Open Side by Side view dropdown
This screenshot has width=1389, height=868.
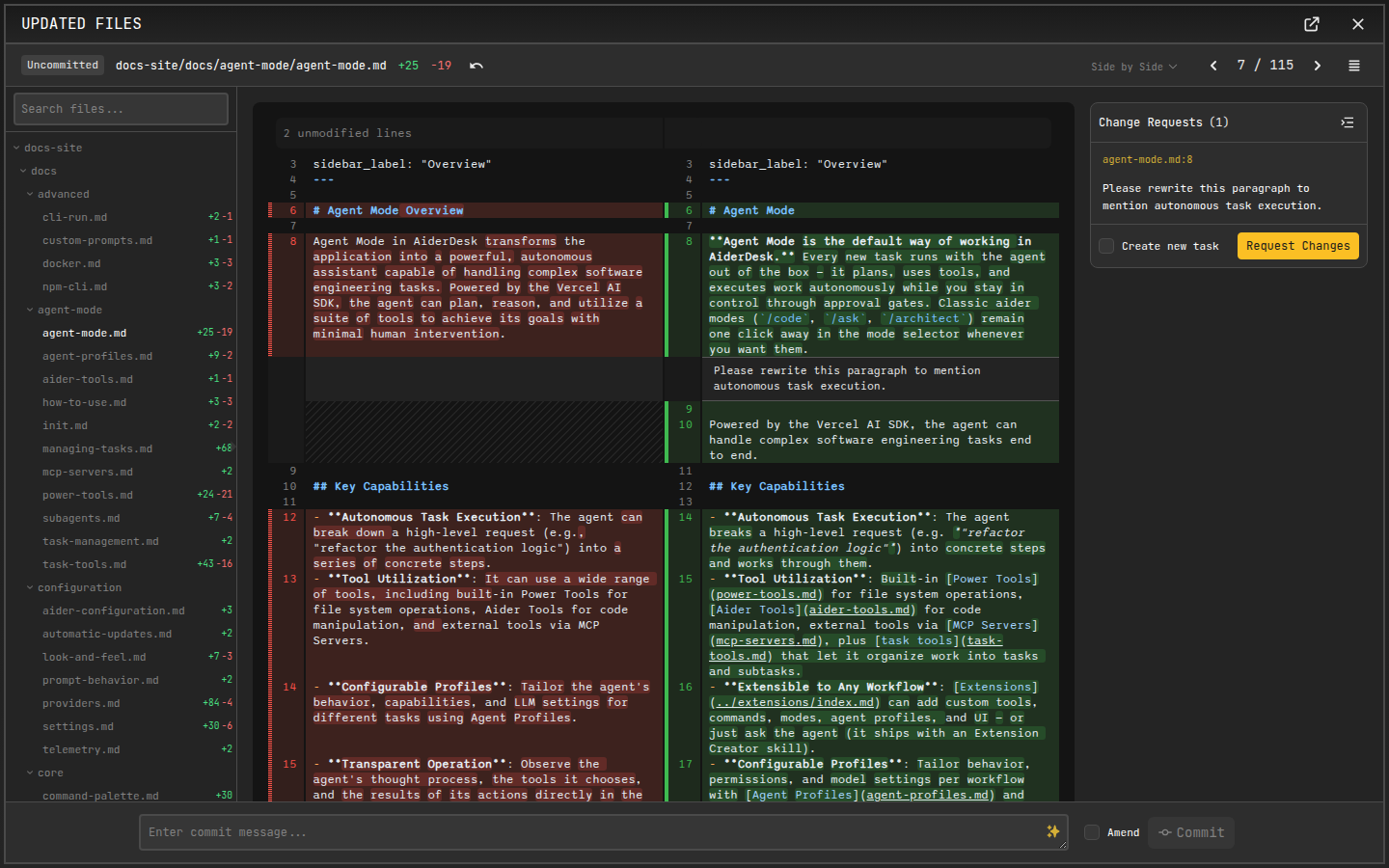point(1134,67)
